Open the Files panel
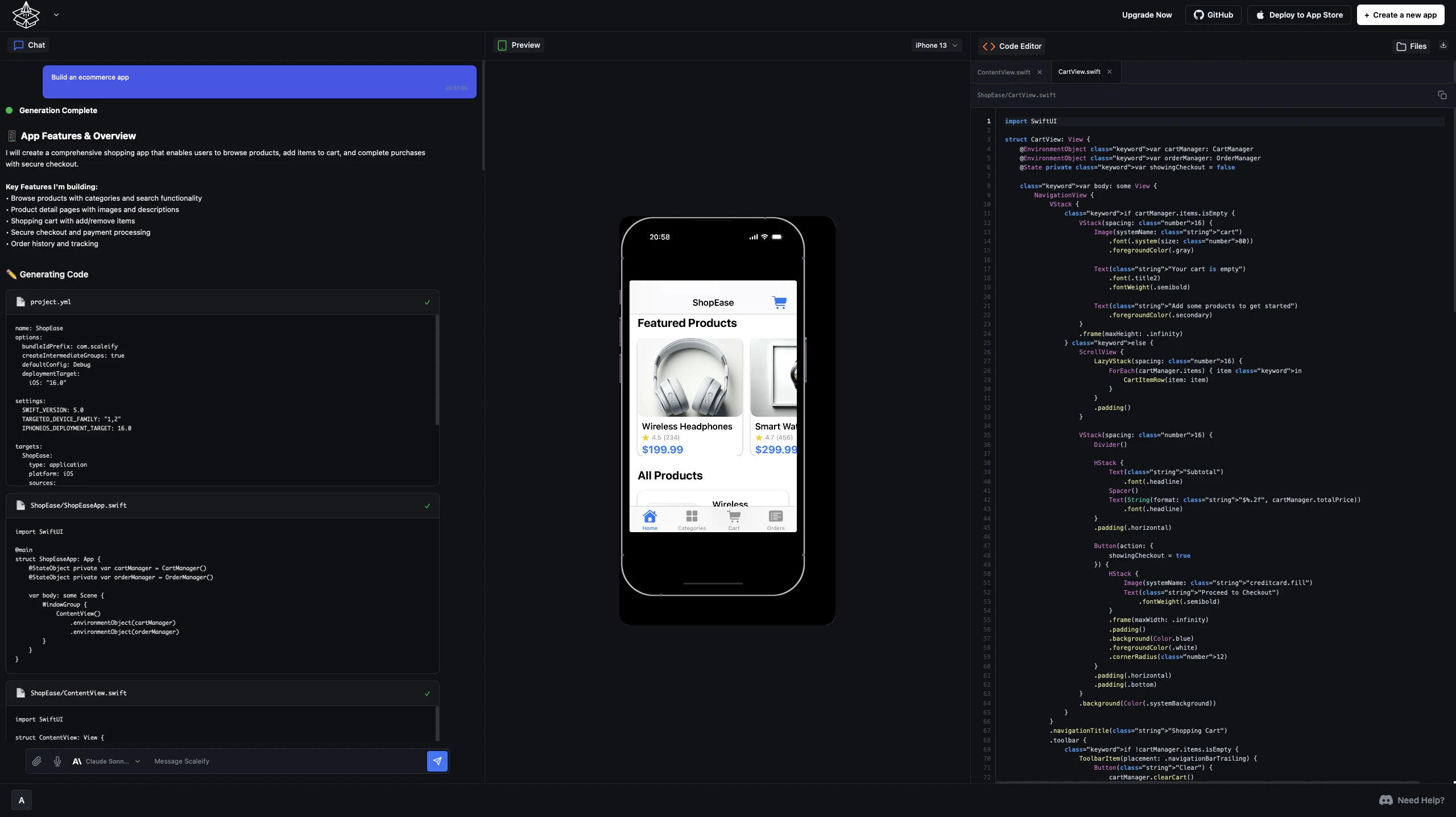The width and height of the screenshot is (1456, 817). (1412, 46)
